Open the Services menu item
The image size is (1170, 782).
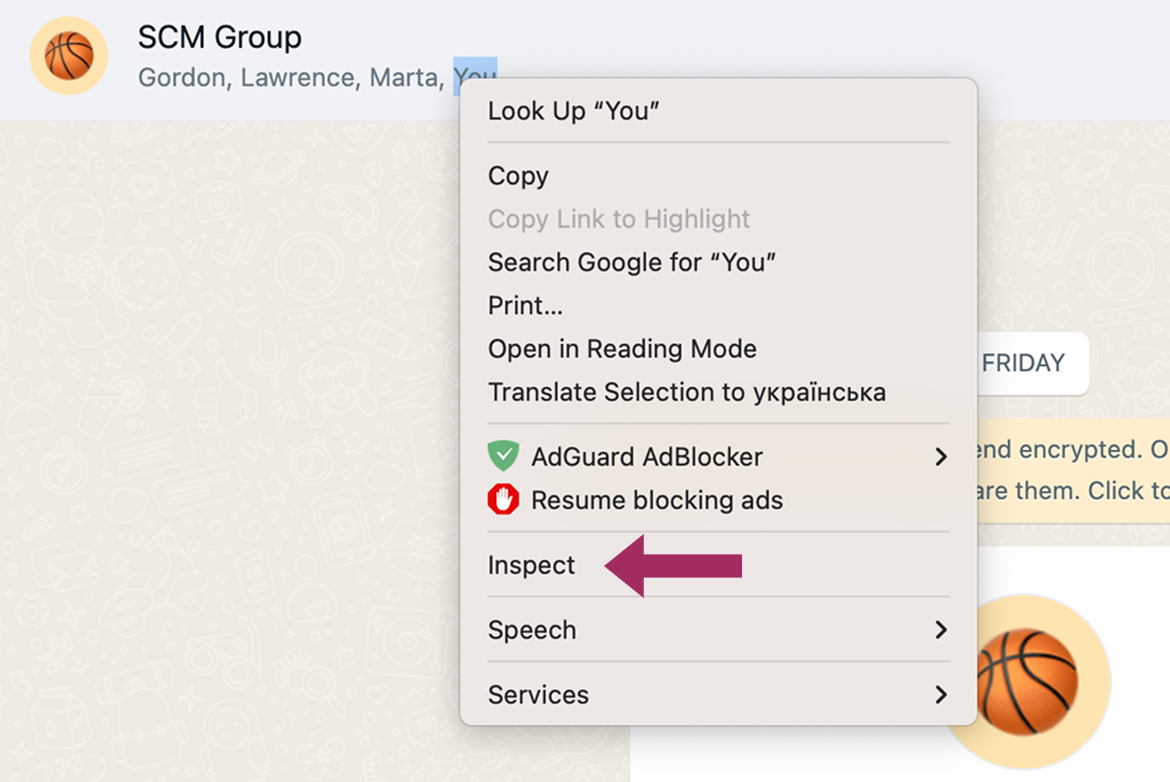point(538,694)
